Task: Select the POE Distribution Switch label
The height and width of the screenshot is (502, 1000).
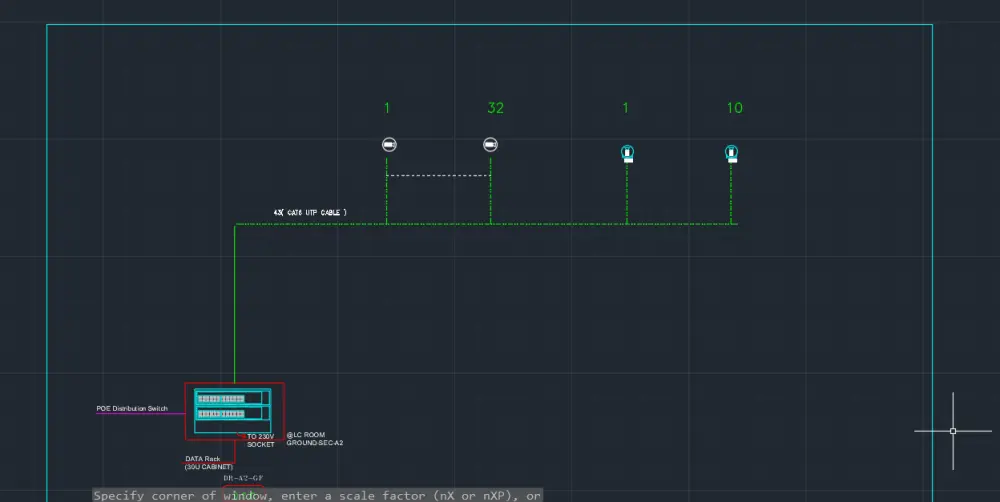Action: (132, 408)
